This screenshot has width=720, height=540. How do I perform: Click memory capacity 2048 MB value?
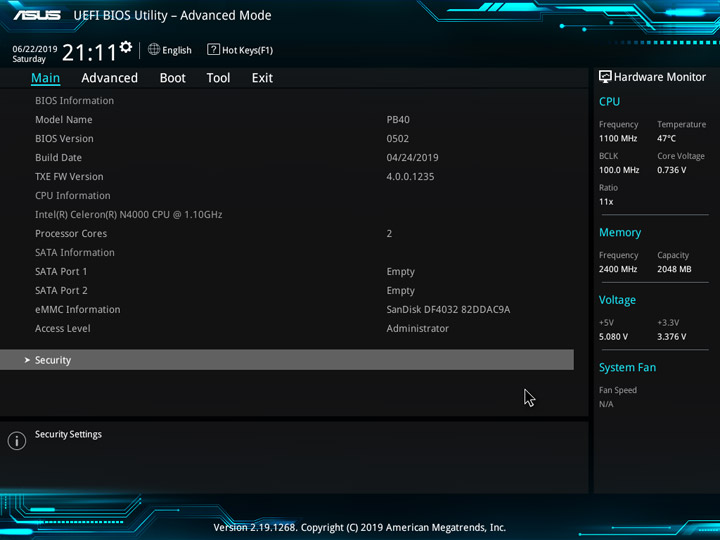click(674, 269)
